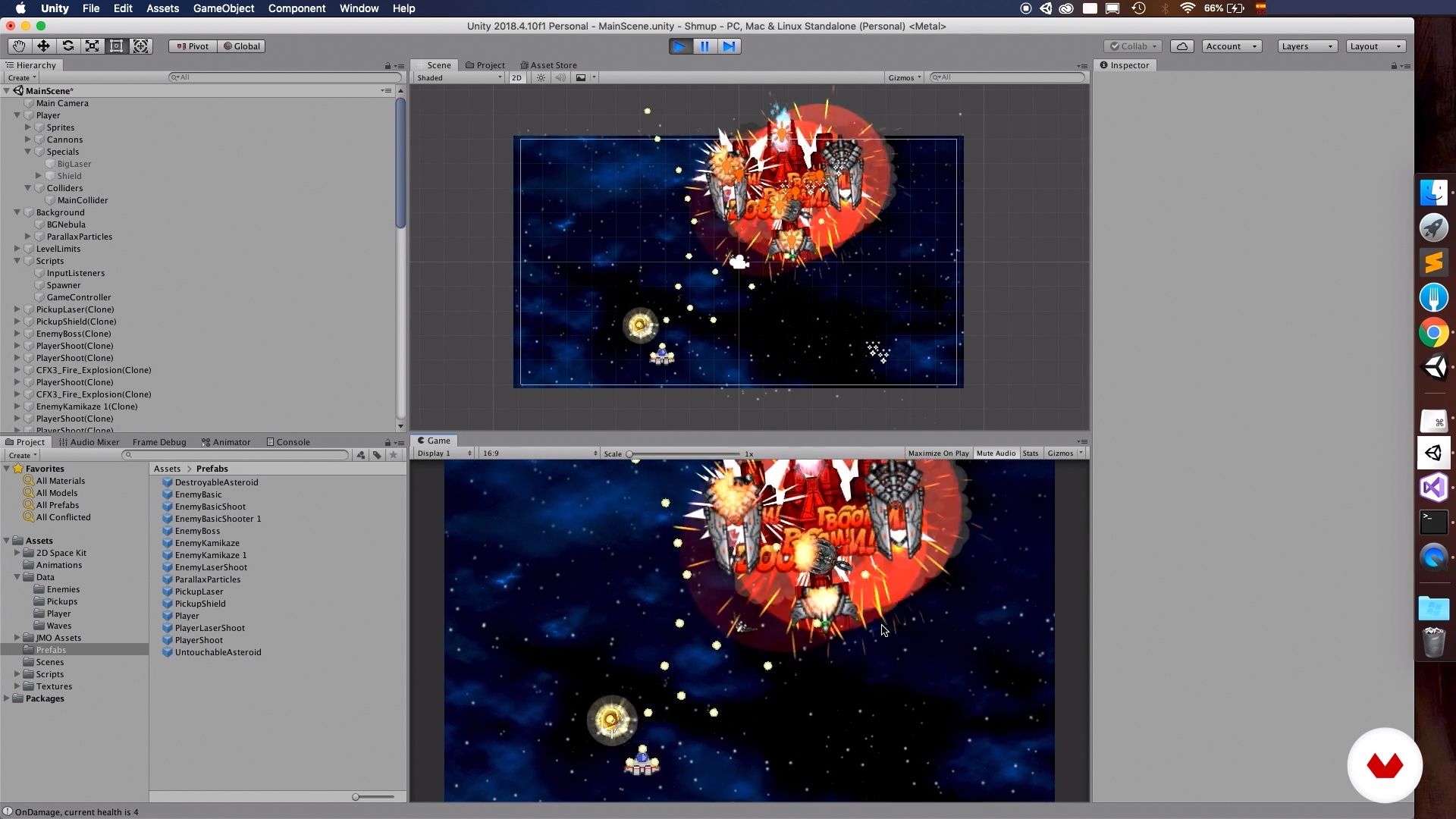Open Visual Studio from the Dock

pos(1433,487)
